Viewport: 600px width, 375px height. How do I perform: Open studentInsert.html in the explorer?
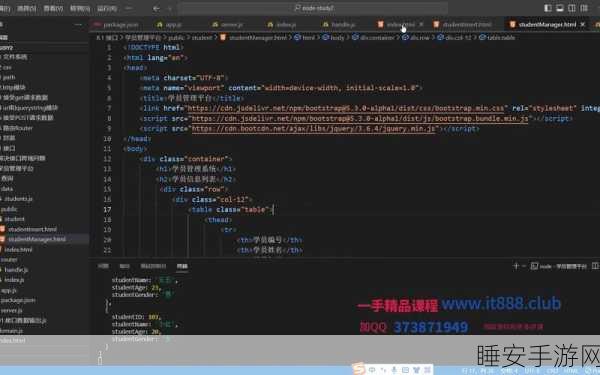point(33,229)
